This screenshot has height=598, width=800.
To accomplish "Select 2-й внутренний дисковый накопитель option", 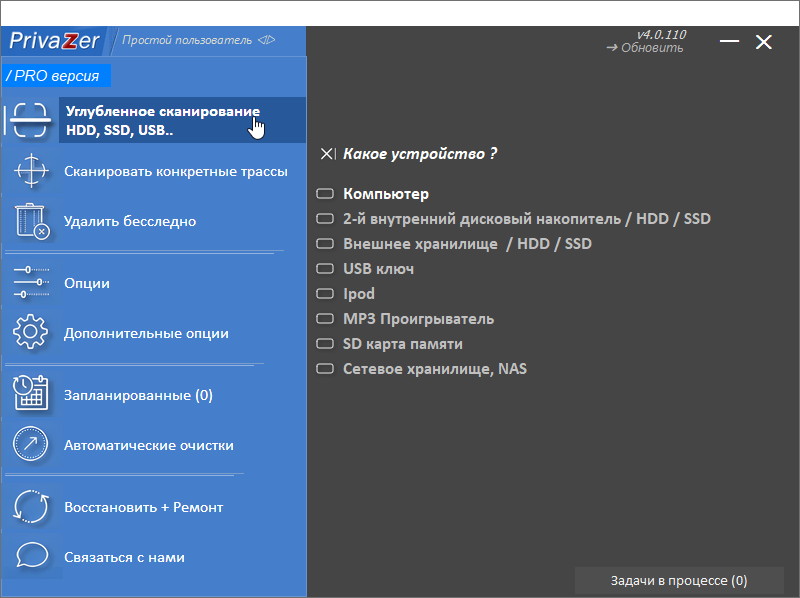I will 513,219.
